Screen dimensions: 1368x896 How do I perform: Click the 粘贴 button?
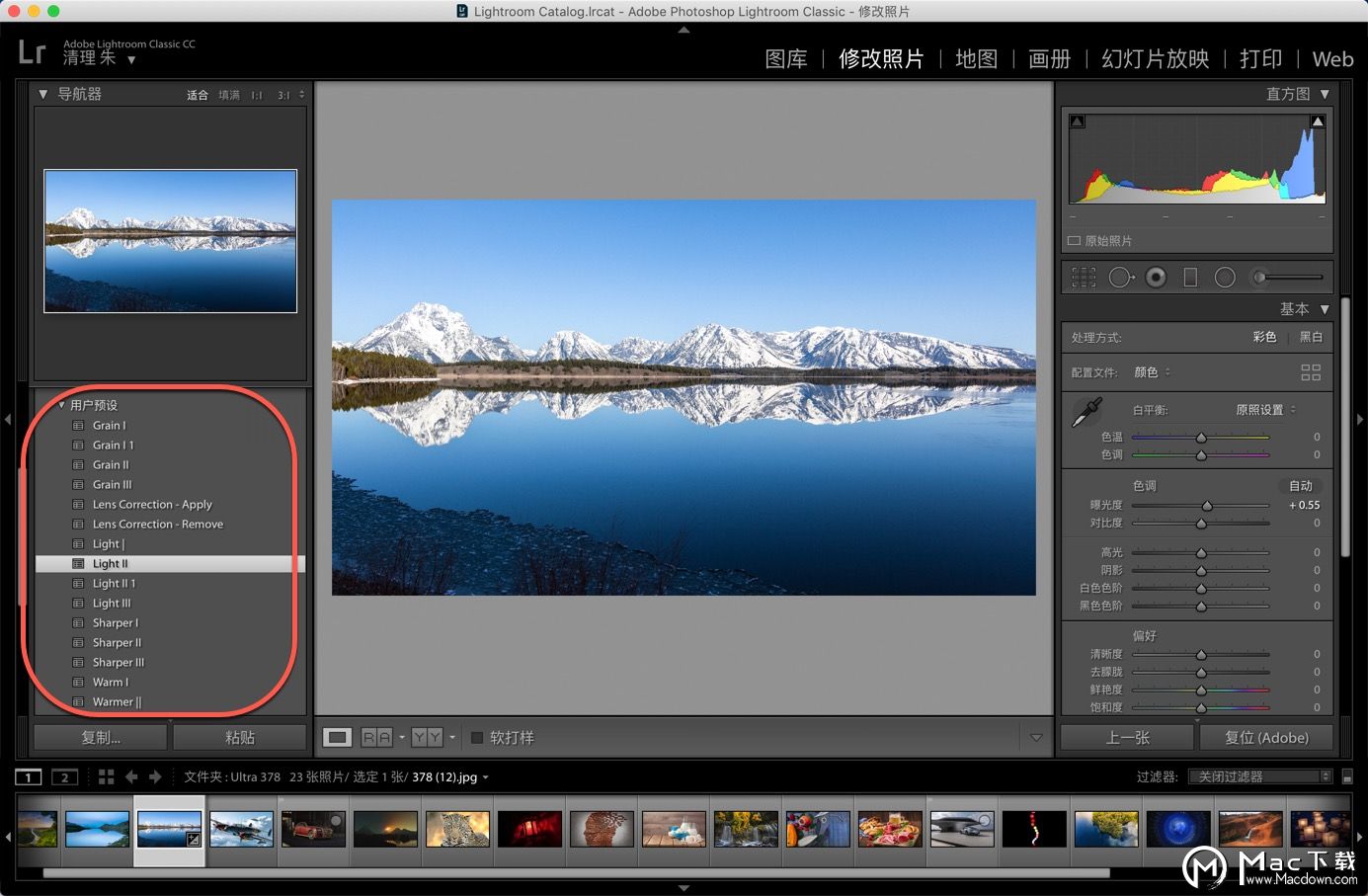[240, 737]
